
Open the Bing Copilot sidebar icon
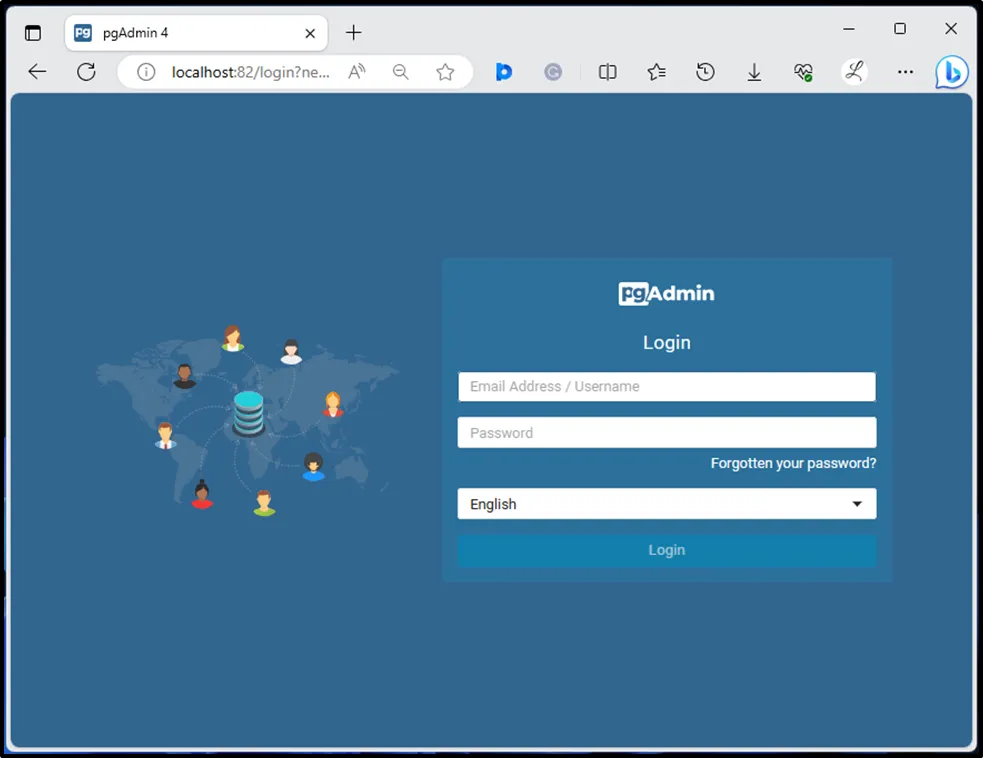(951, 72)
